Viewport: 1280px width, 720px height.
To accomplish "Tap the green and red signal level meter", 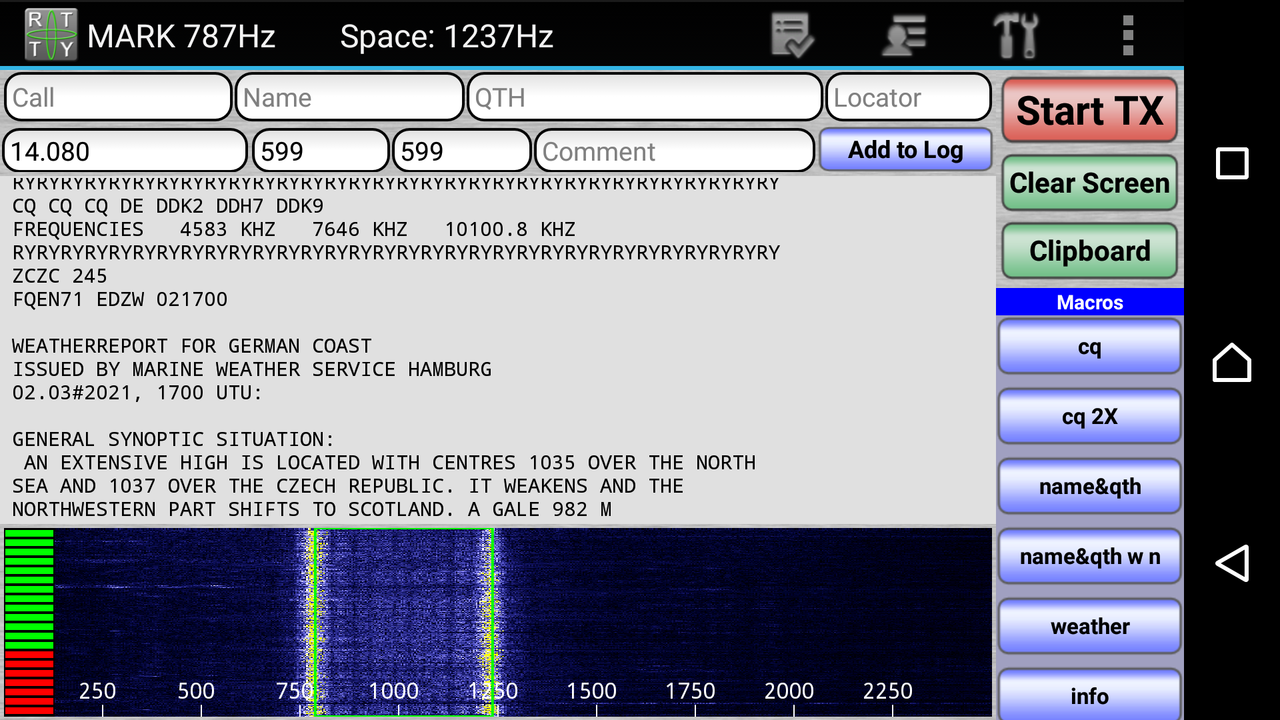I will pyautogui.click(x=29, y=620).
